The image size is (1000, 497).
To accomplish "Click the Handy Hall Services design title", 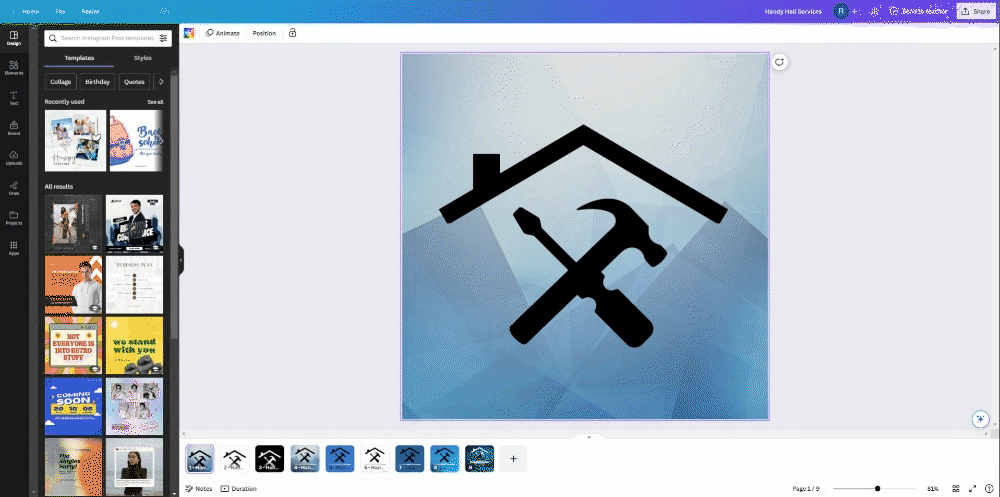I will (x=793, y=11).
